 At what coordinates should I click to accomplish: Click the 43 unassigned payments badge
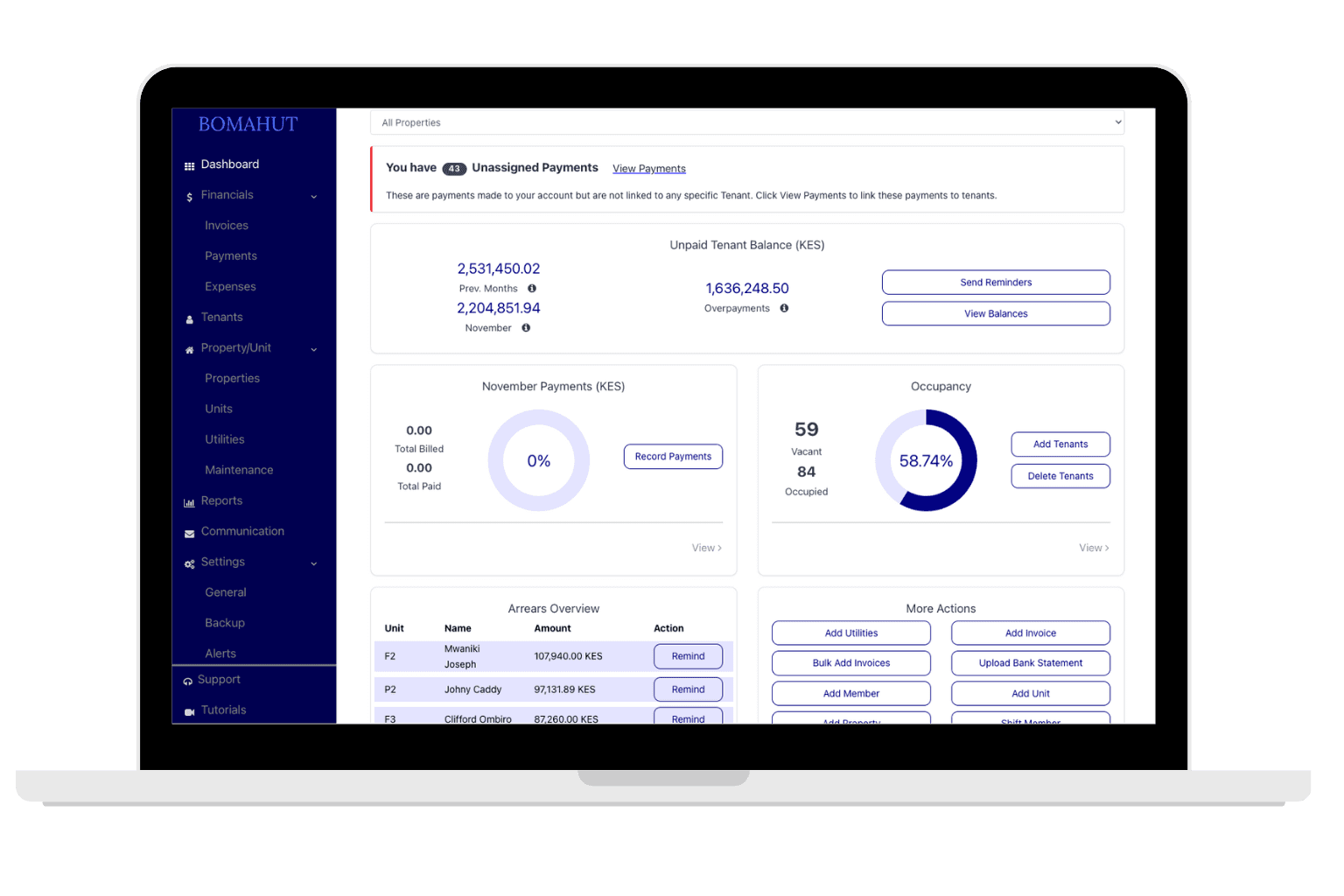[453, 168]
